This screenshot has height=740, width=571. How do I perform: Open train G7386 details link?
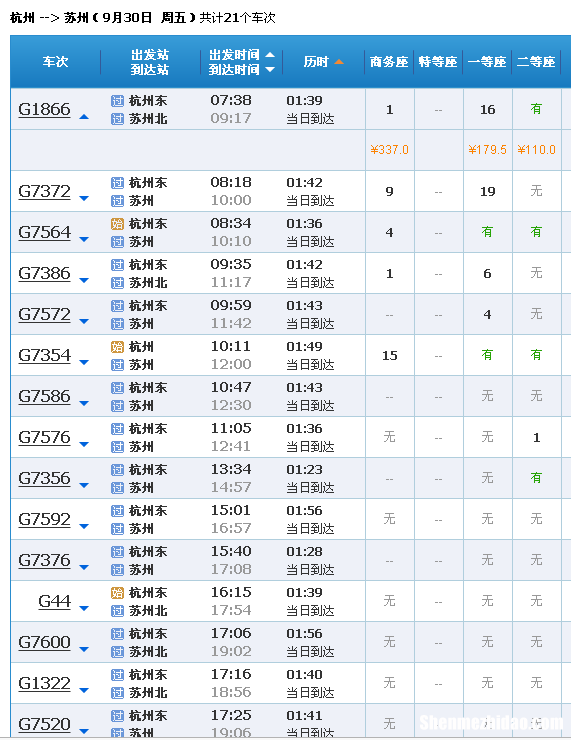coord(44,274)
